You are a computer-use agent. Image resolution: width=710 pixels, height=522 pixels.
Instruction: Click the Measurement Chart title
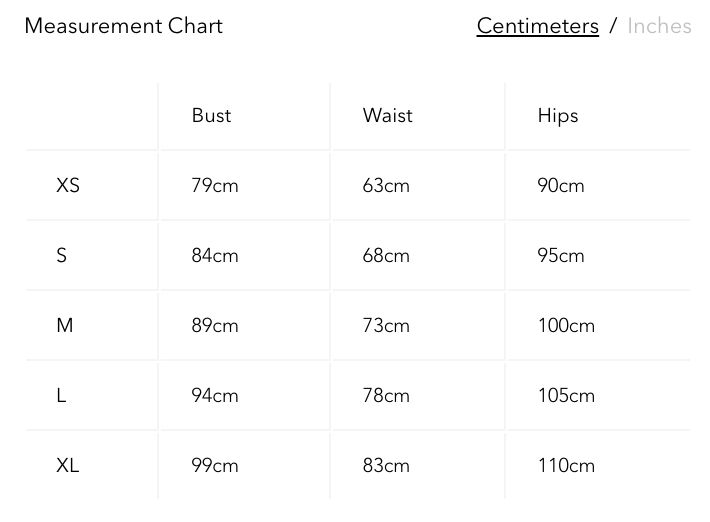tap(123, 26)
